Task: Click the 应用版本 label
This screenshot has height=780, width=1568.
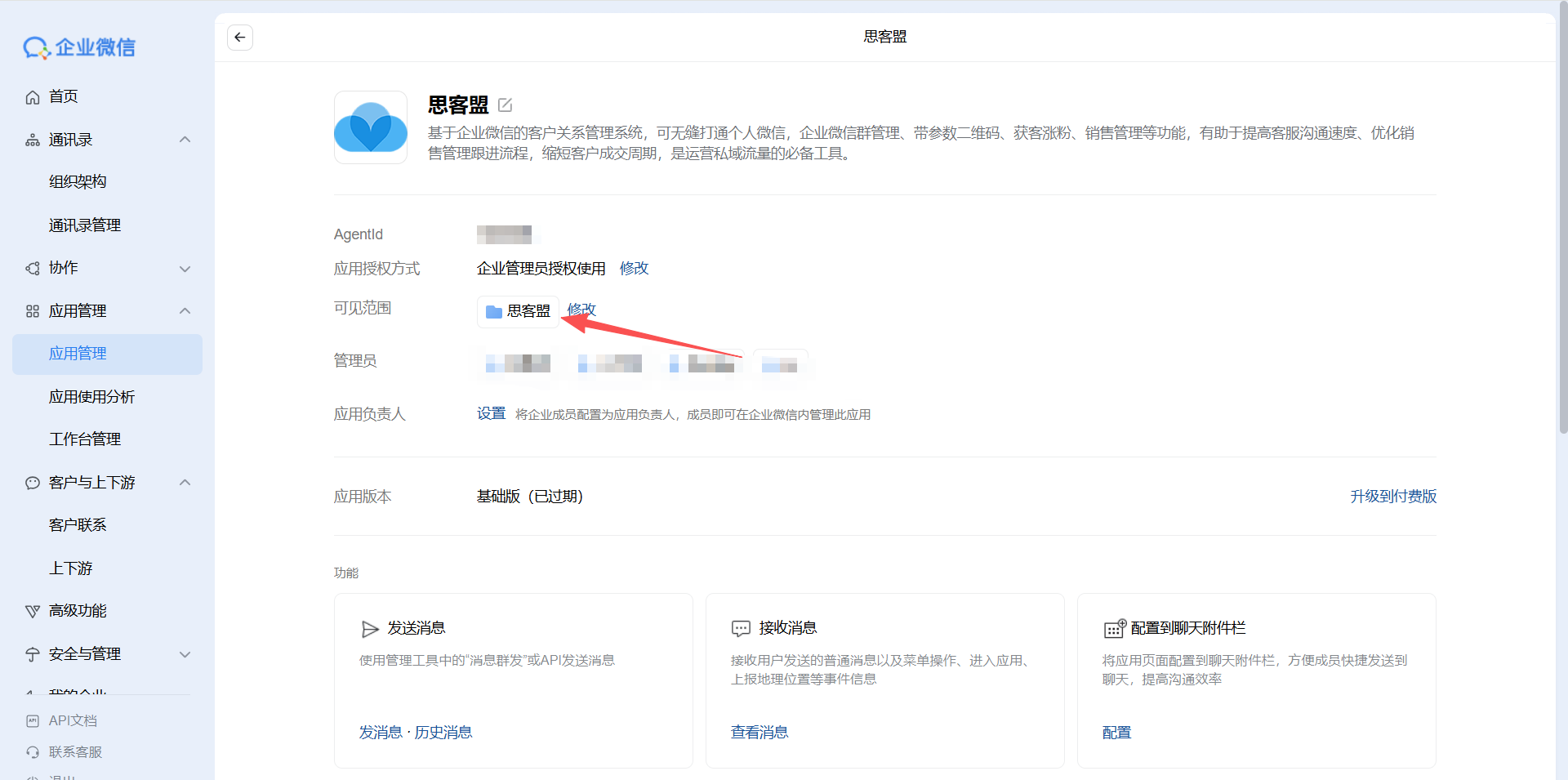Action: pos(363,497)
